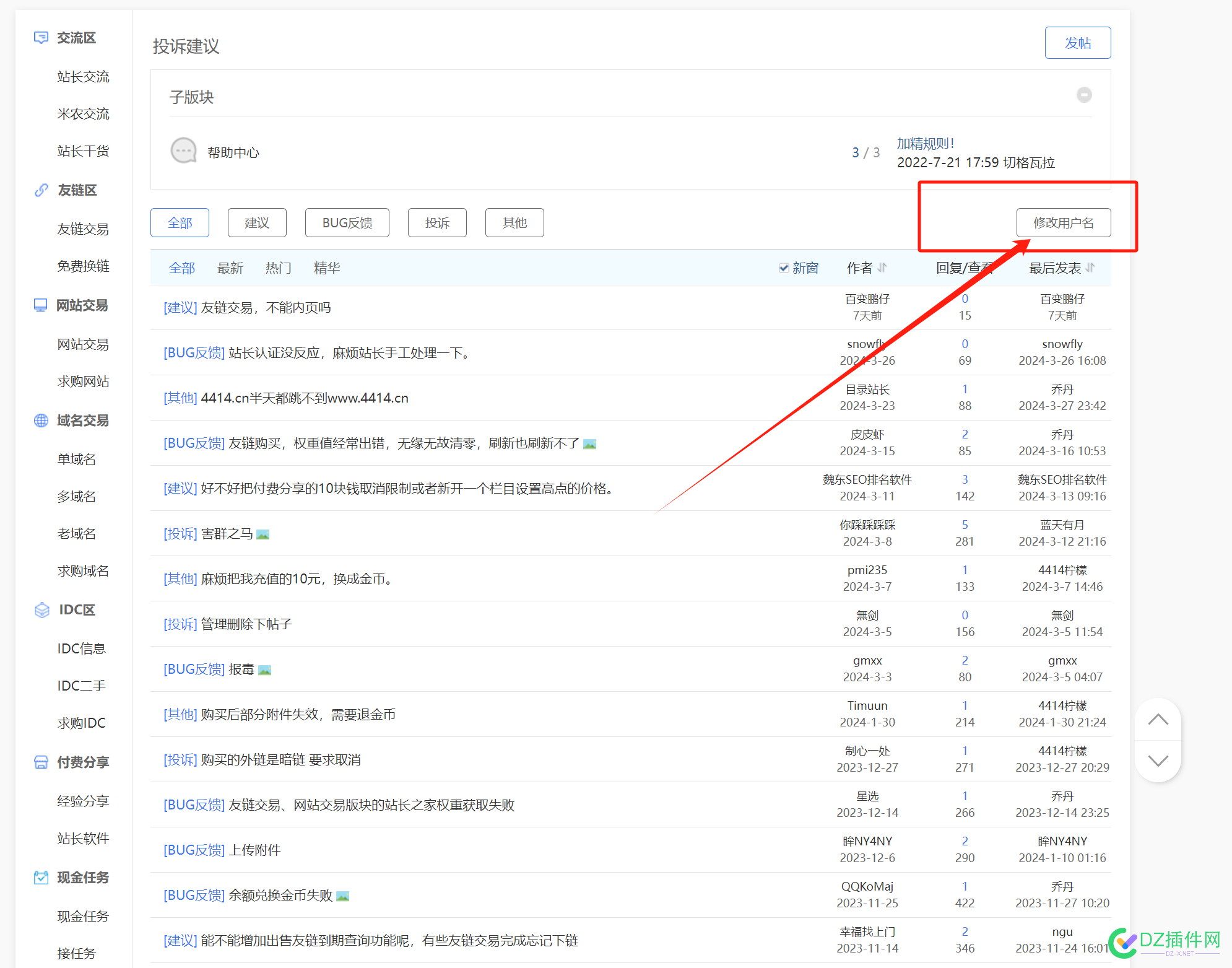The height and width of the screenshot is (968, 1232).
Task: Click last poster ngu
Action: (1062, 932)
